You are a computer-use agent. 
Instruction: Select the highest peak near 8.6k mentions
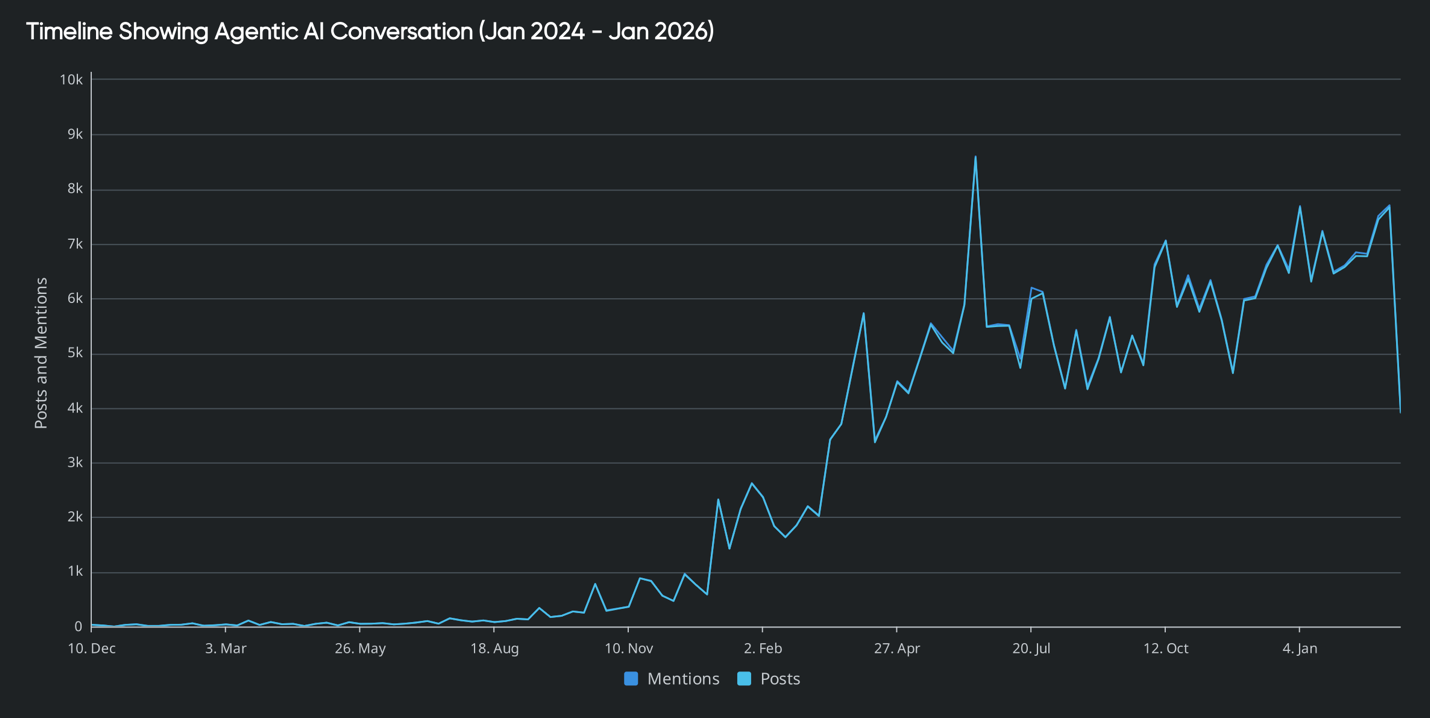point(975,157)
